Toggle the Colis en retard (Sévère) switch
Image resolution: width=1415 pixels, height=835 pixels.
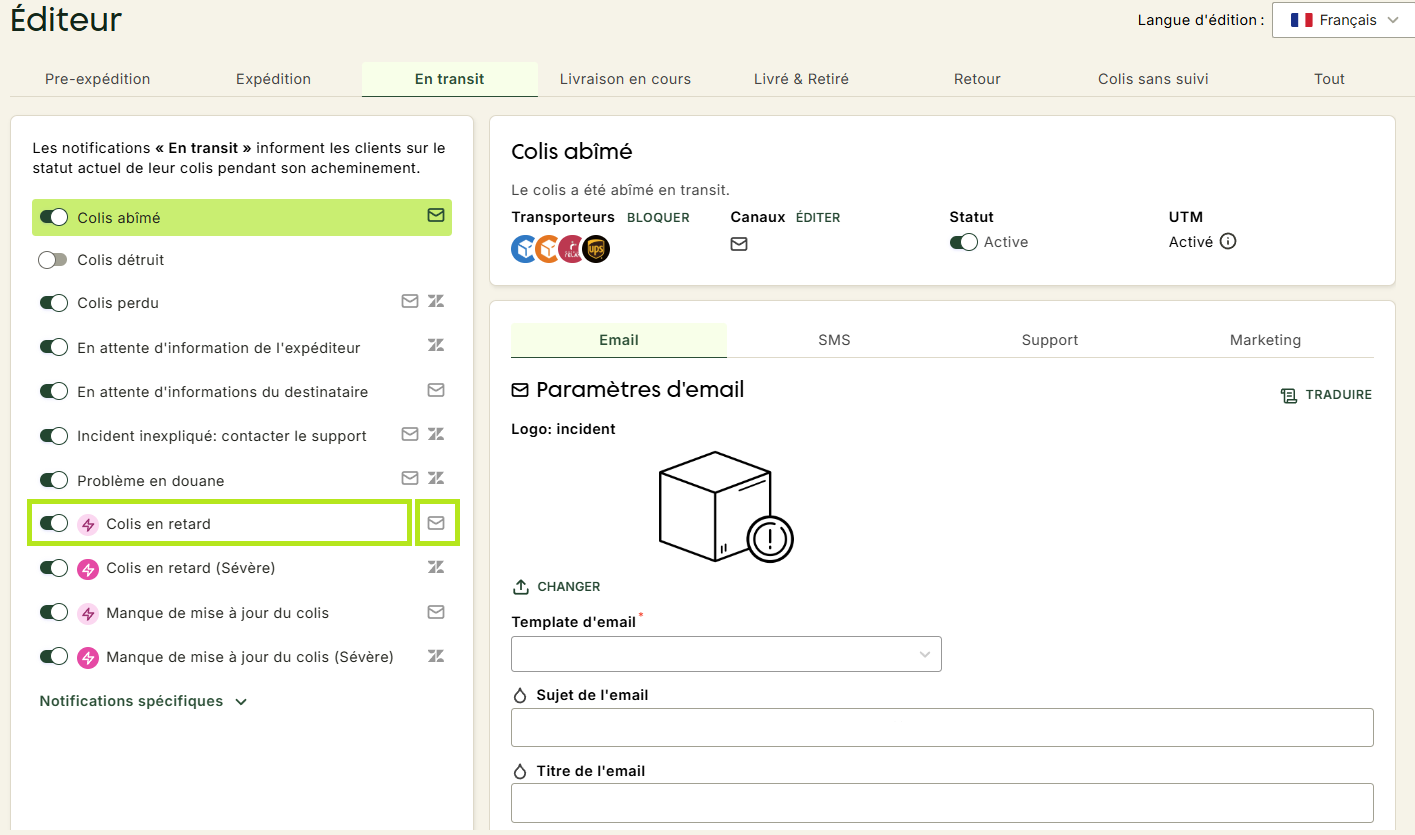point(54,568)
